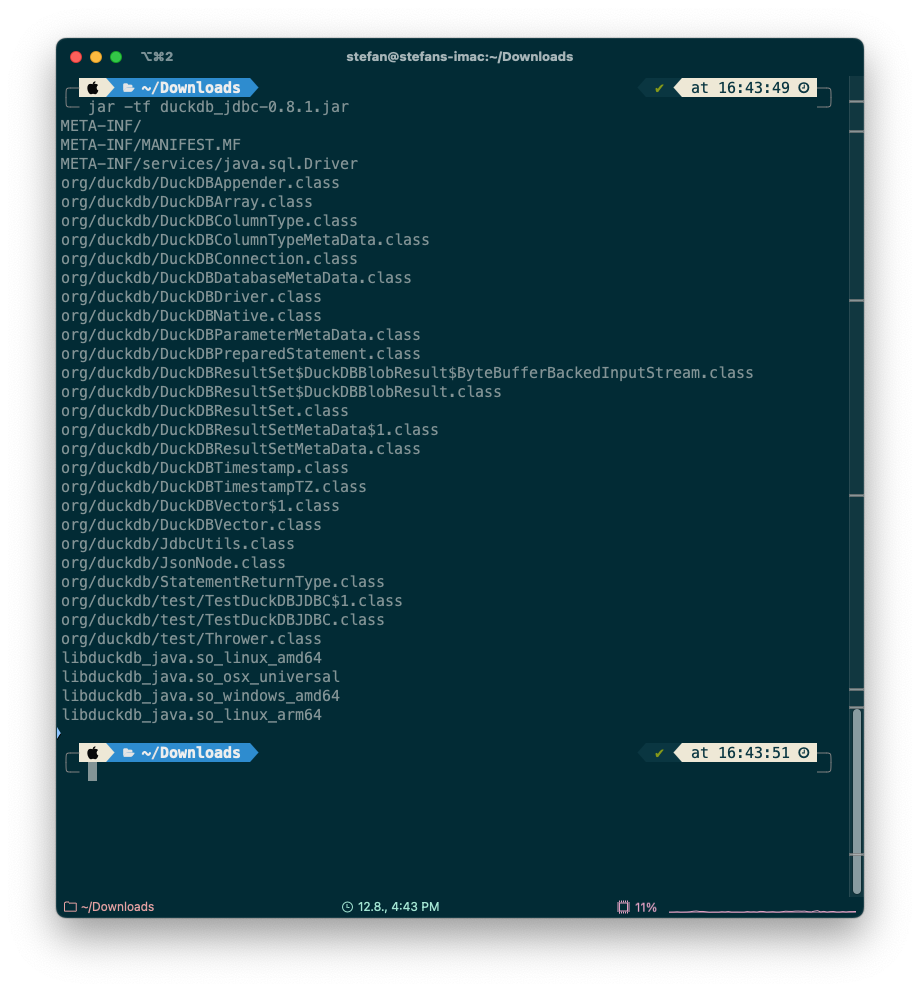Click DuckDBNative.class line

coord(191,316)
